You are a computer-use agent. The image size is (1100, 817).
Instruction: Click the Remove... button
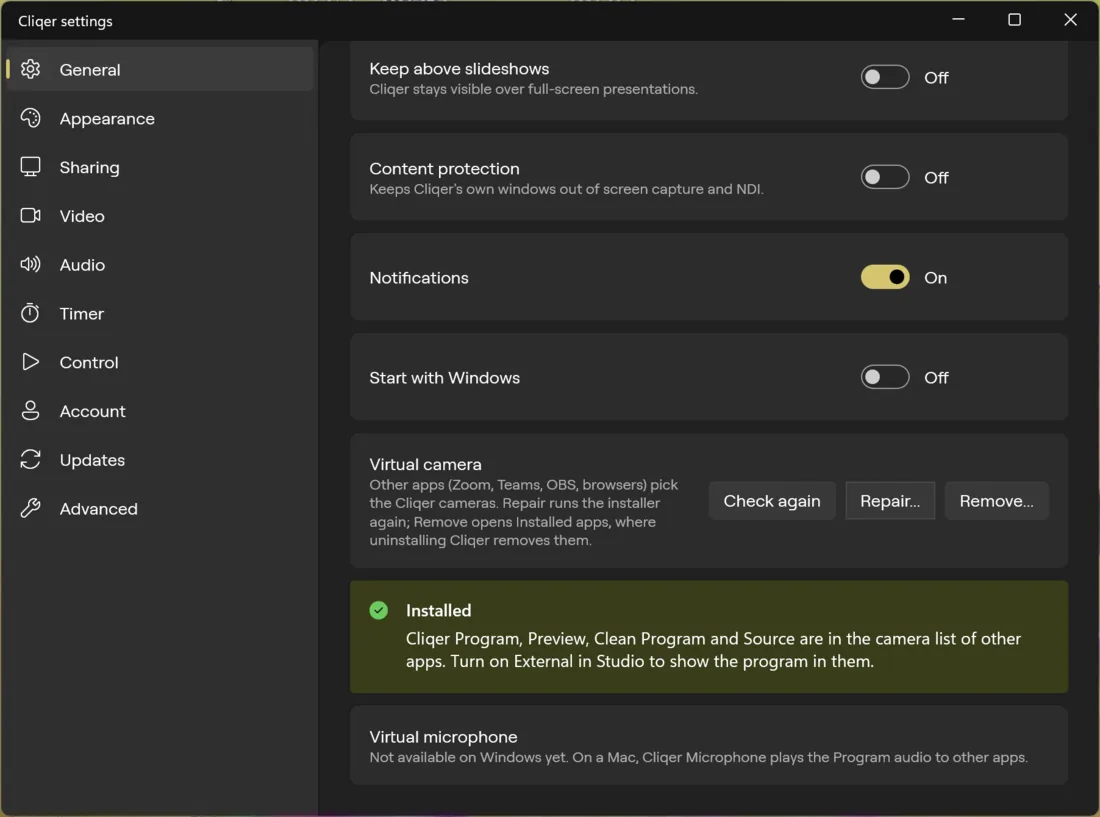coord(996,501)
